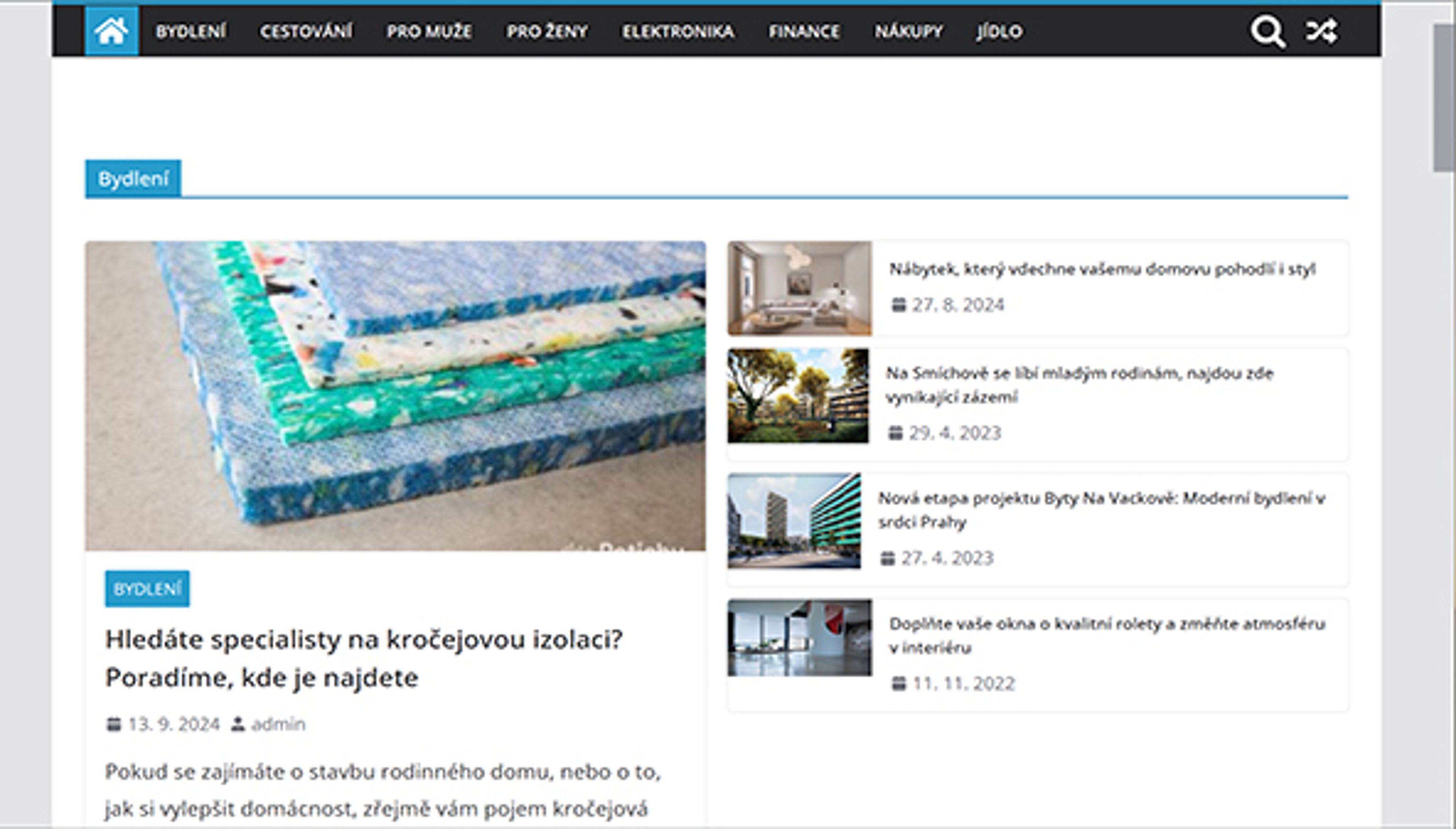
Task: Navigate to Nákupy category
Action: click(908, 31)
